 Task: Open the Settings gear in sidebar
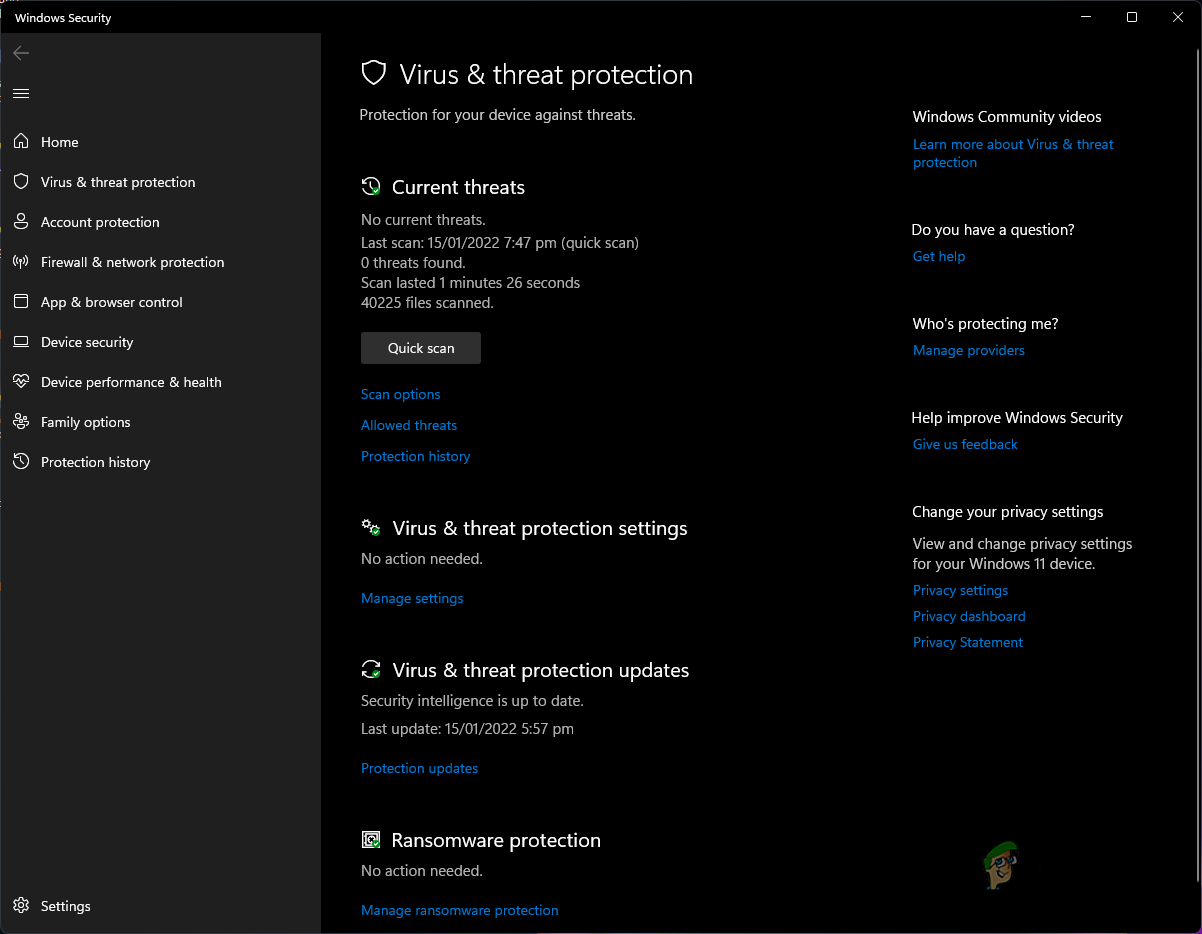[x=21, y=906]
